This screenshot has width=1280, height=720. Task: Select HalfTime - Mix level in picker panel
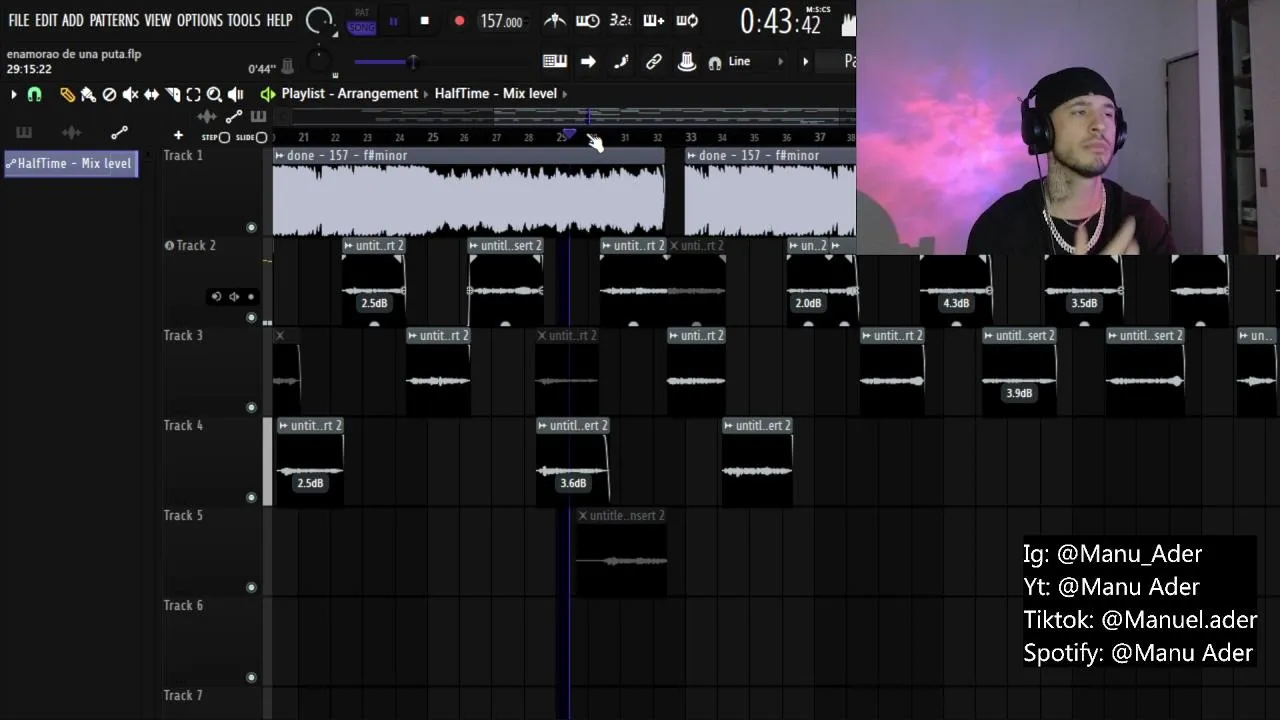pos(71,163)
